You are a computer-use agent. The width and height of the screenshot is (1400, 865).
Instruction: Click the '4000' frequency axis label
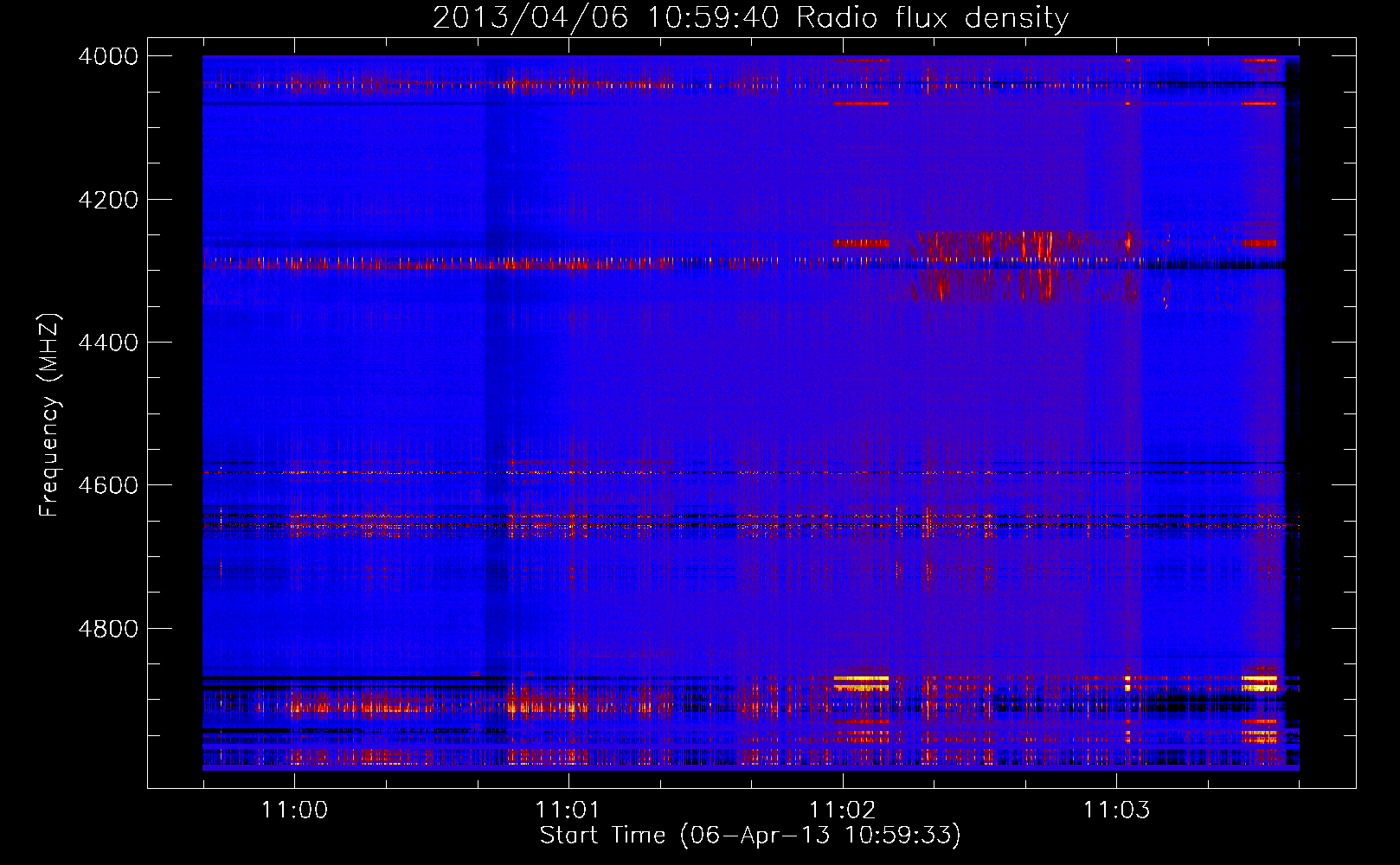tap(107, 56)
